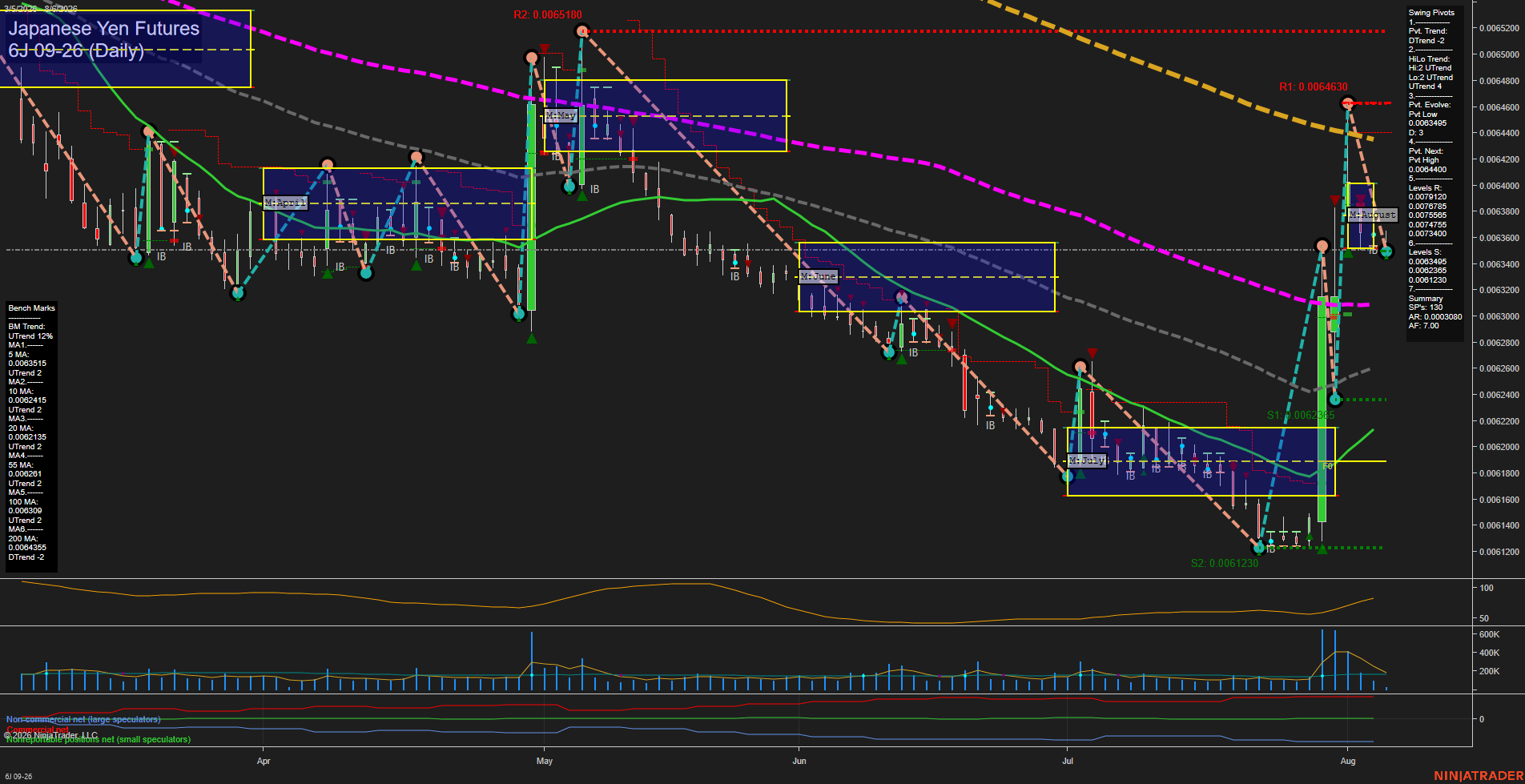Click resistance level value 0.0079120

pos(1427,197)
